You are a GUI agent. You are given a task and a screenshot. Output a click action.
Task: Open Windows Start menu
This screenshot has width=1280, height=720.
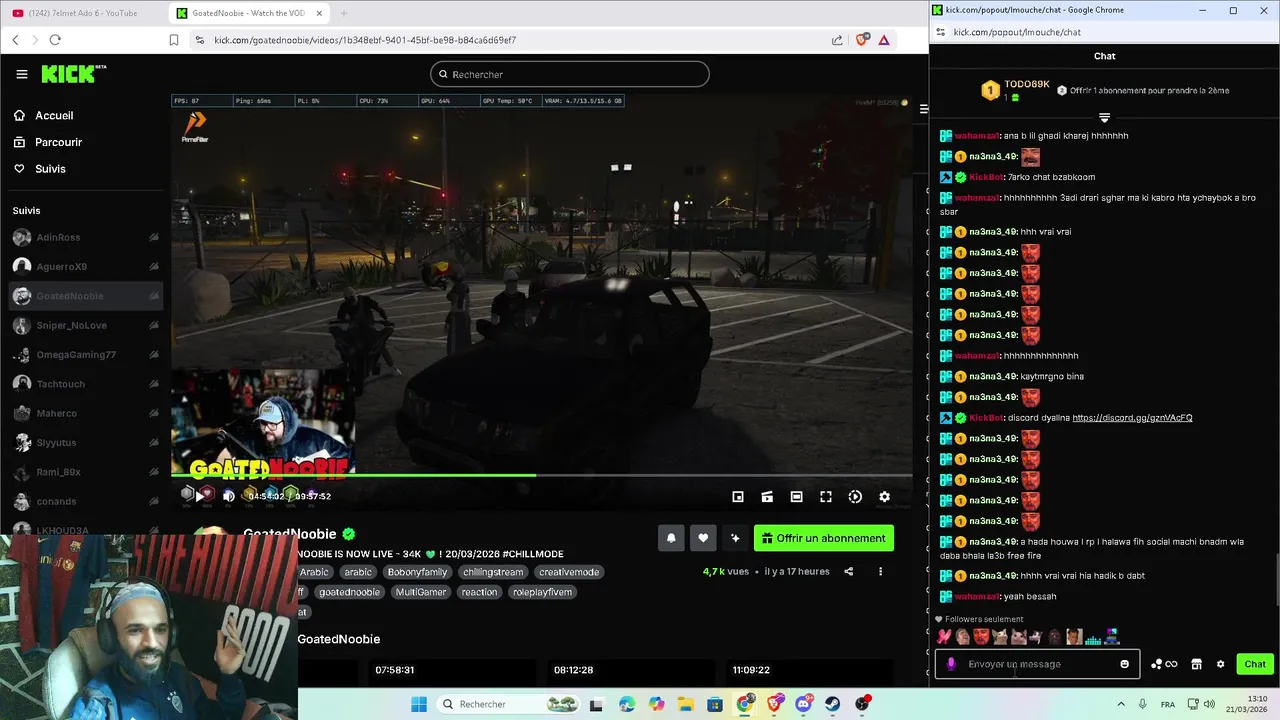tap(419, 704)
